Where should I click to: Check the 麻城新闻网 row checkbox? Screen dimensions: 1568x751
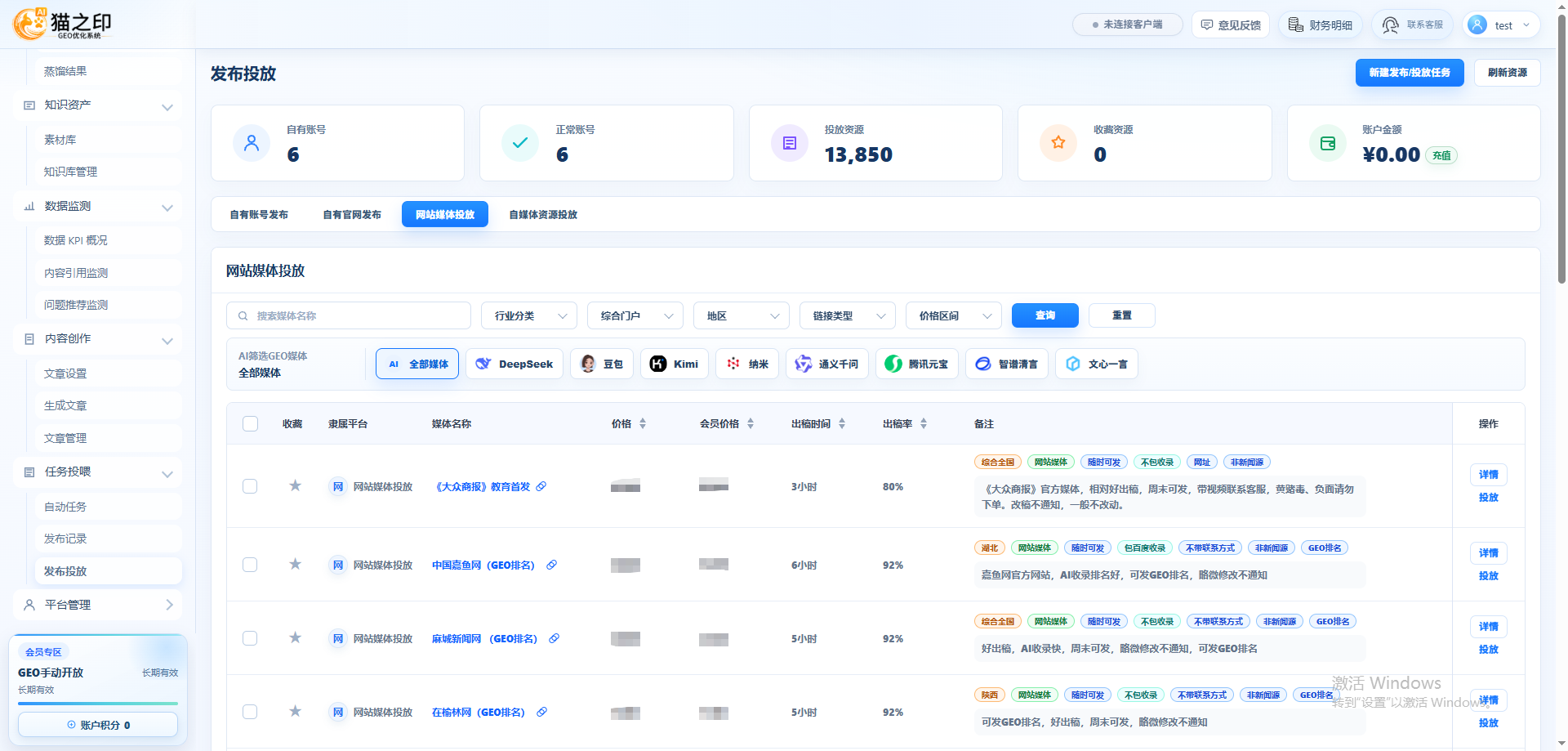[250, 638]
